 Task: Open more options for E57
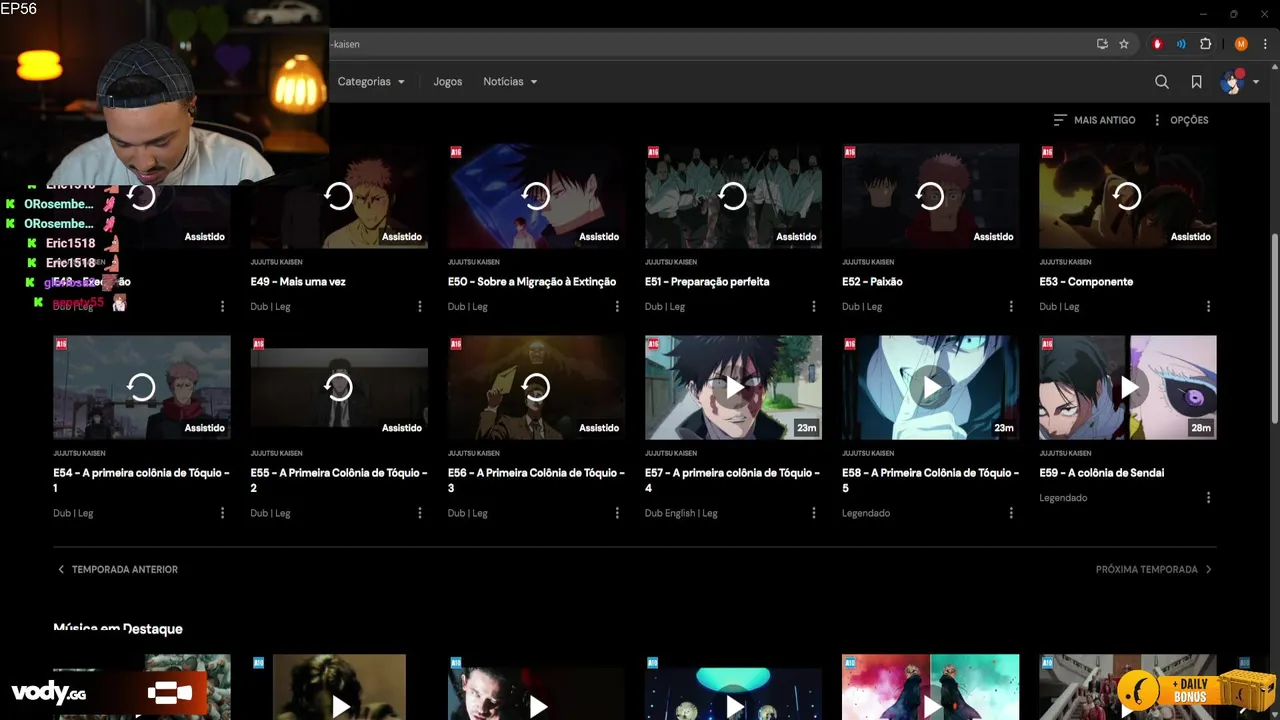tap(814, 513)
